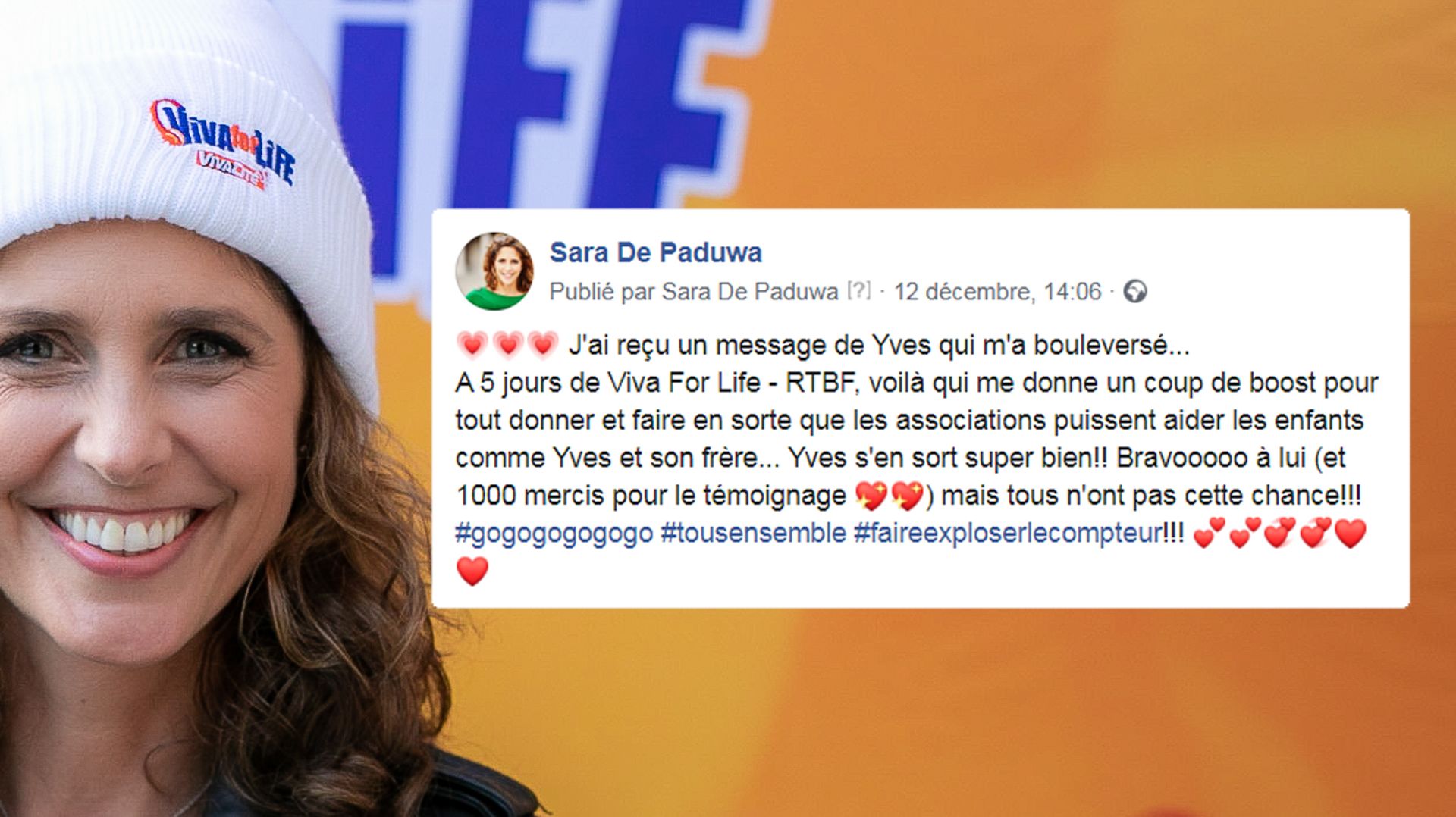Click the Viva for Life logo on beanie

221,145
